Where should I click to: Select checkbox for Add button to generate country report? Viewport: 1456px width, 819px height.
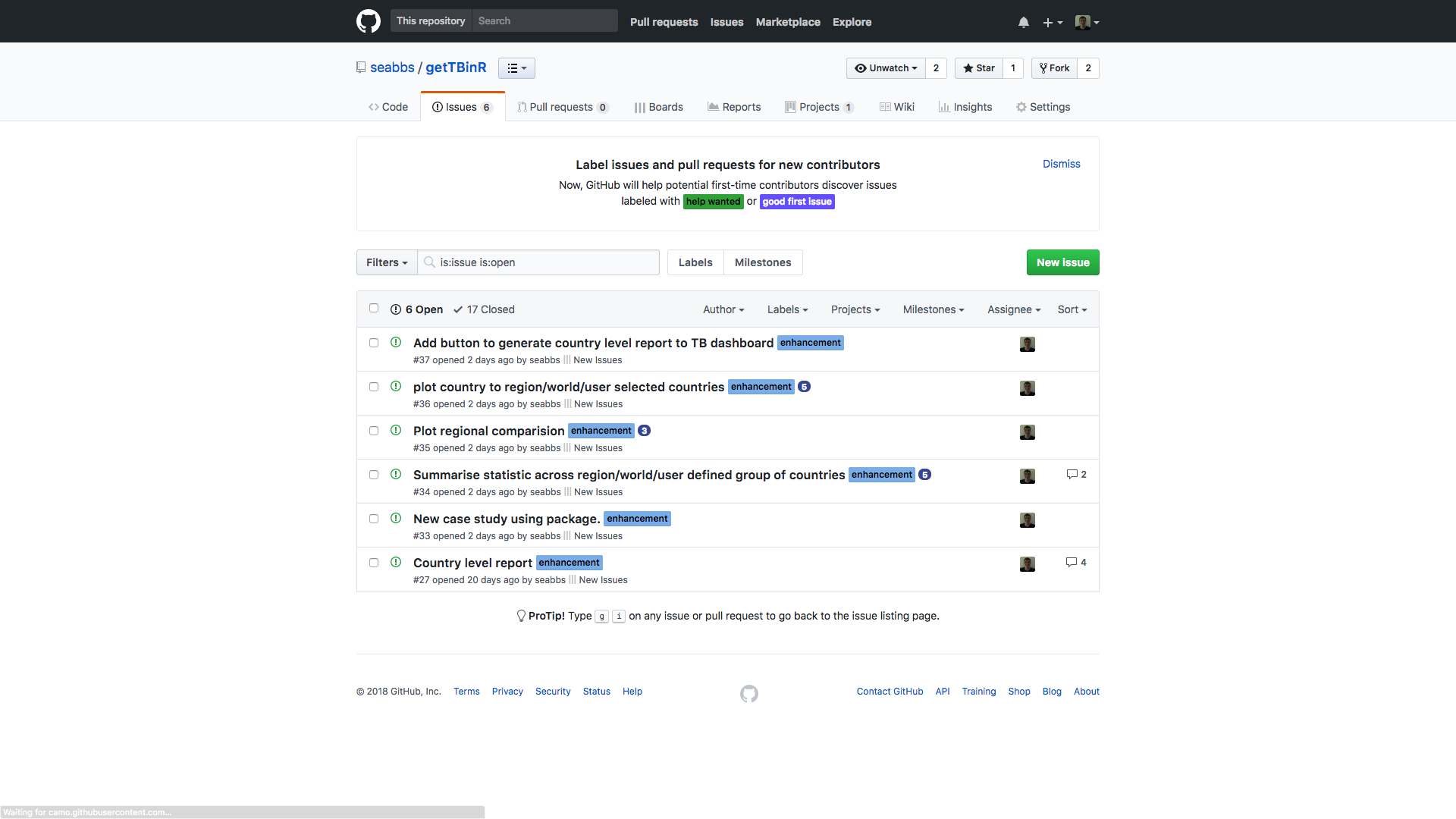click(x=374, y=343)
